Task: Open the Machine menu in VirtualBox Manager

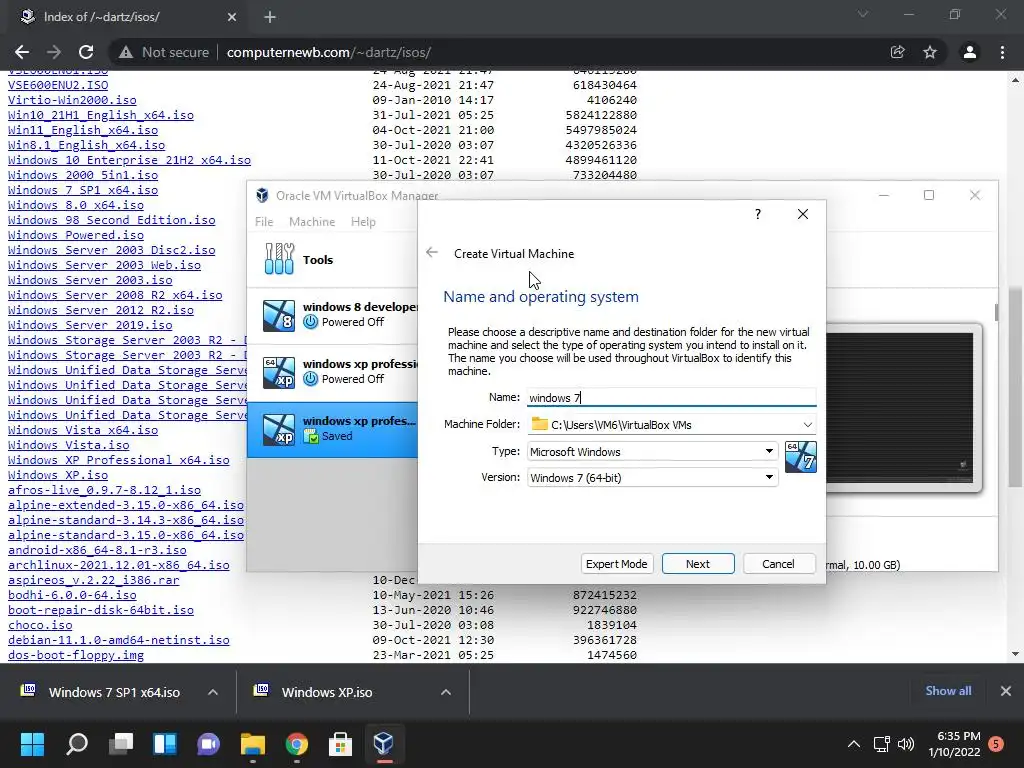Action: 312,221
